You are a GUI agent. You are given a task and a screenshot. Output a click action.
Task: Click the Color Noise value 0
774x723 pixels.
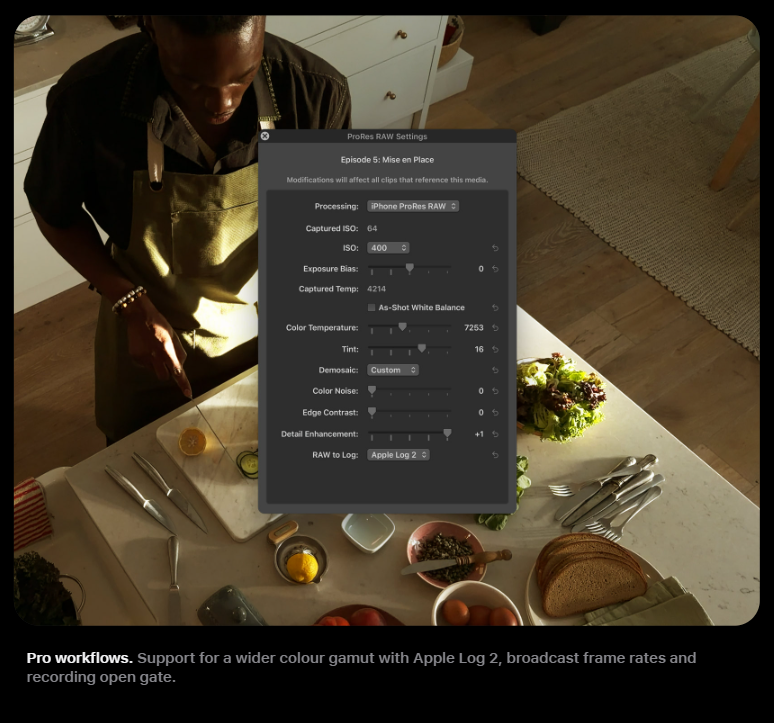pyautogui.click(x=481, y=391)
